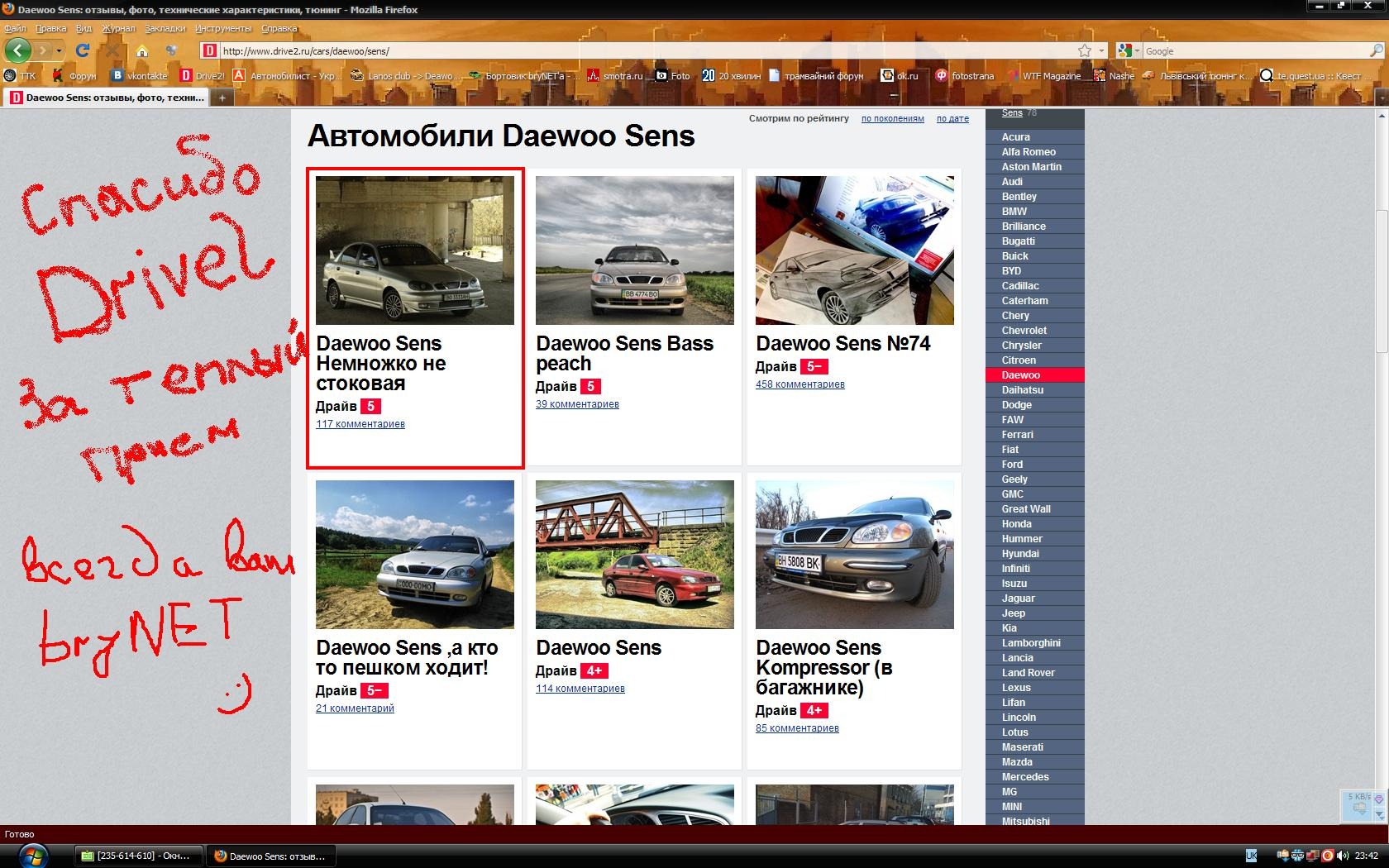Sort cars by поколениям link
This screenshot has height=868, width=1389.
(893, 119)
